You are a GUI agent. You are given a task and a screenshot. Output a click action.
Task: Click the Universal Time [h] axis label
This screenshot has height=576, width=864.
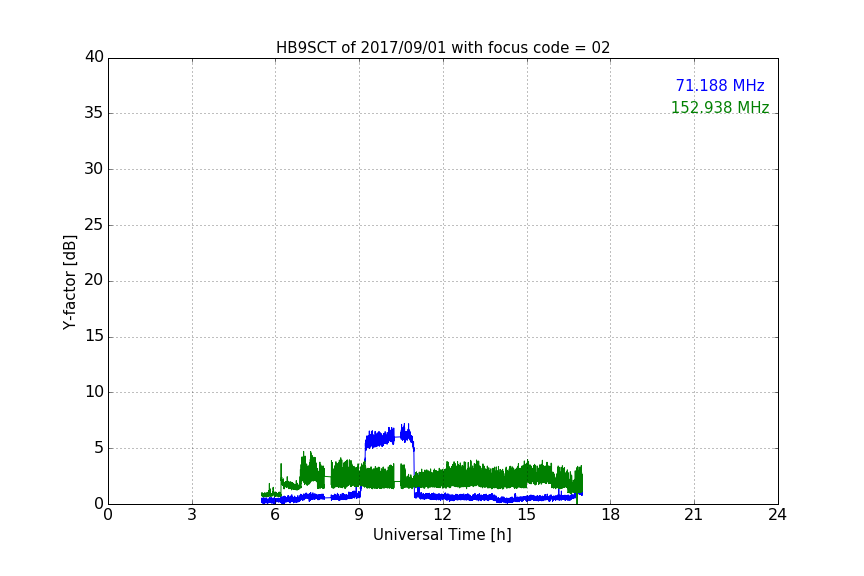pyautogui.click(x=442, y=535)
